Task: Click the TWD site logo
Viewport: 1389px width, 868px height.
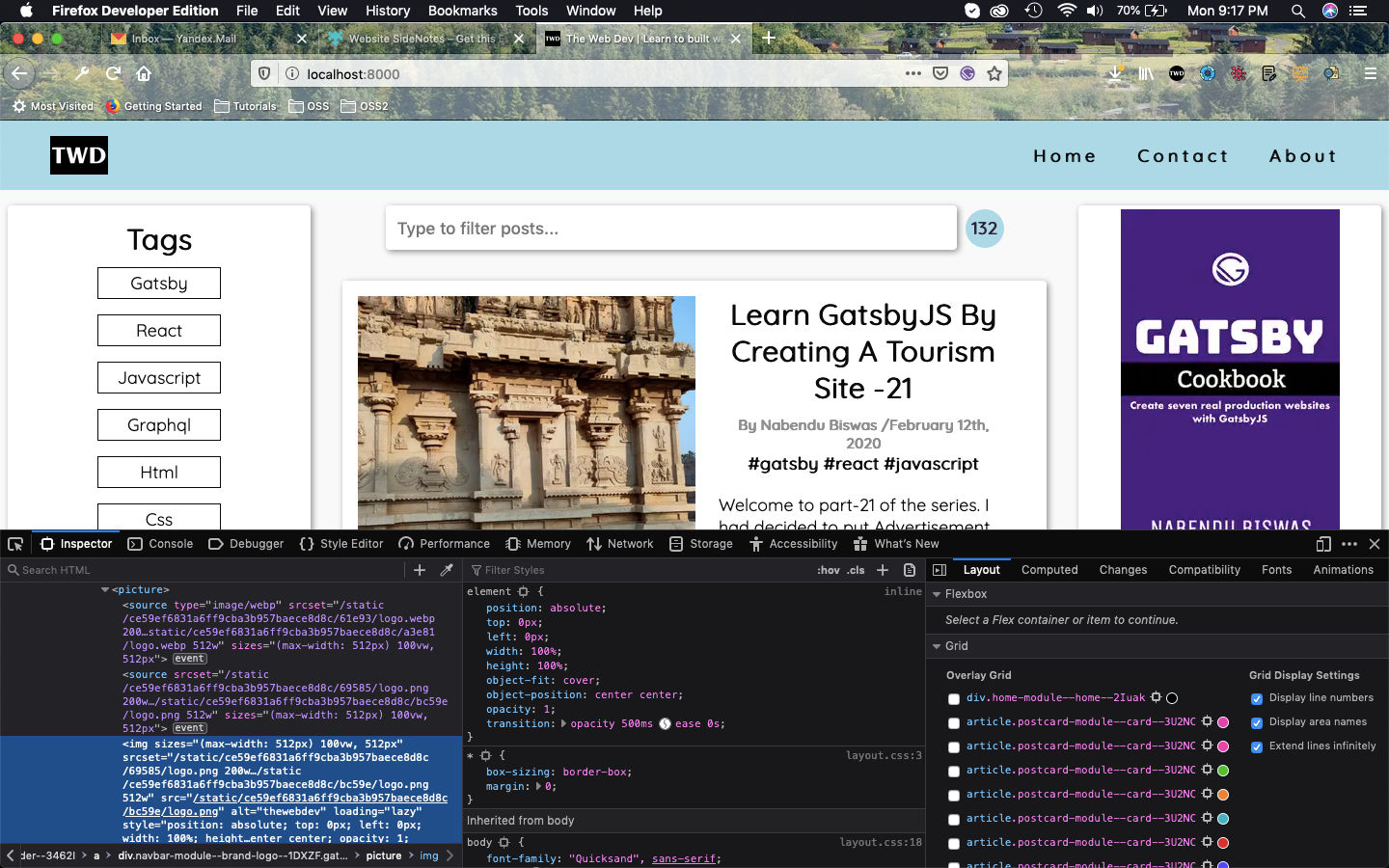Action: pyautogui.click(x=79, y=155)
